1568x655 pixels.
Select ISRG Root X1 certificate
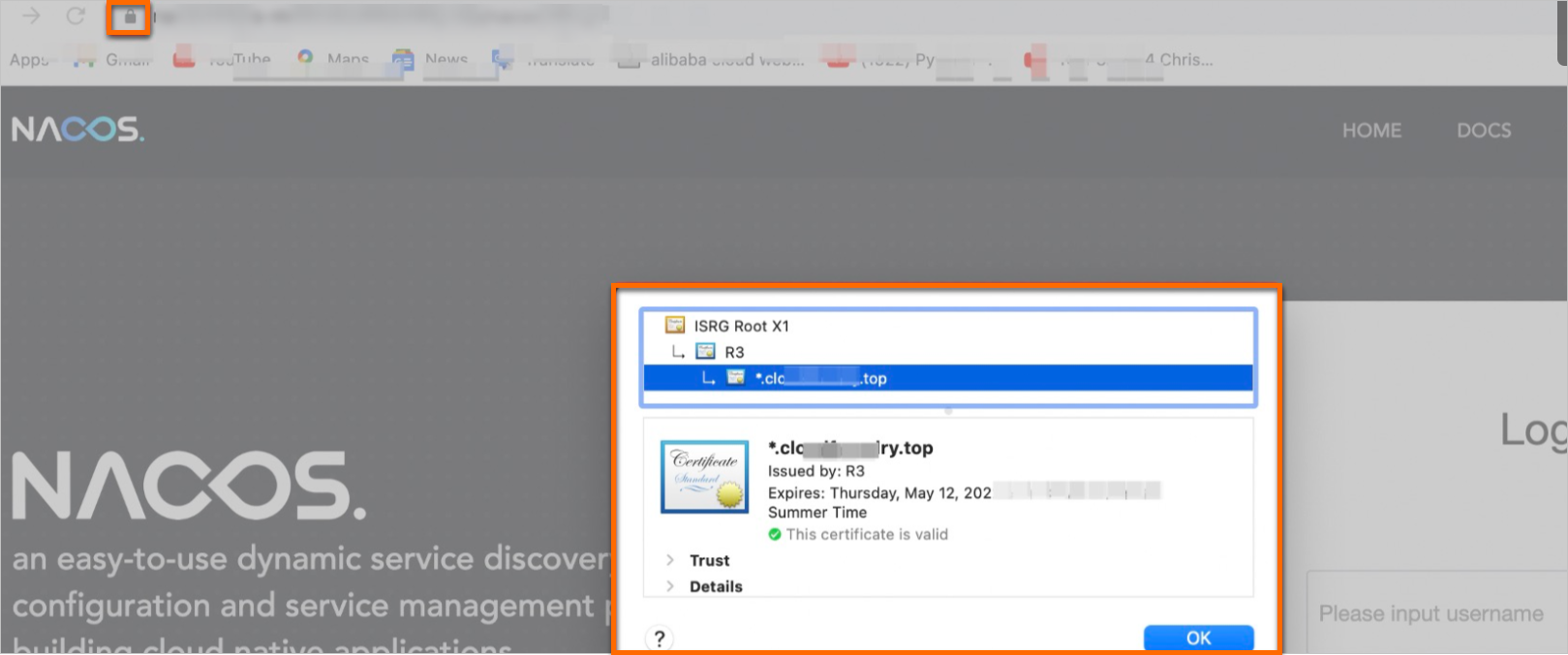point(948,326)
